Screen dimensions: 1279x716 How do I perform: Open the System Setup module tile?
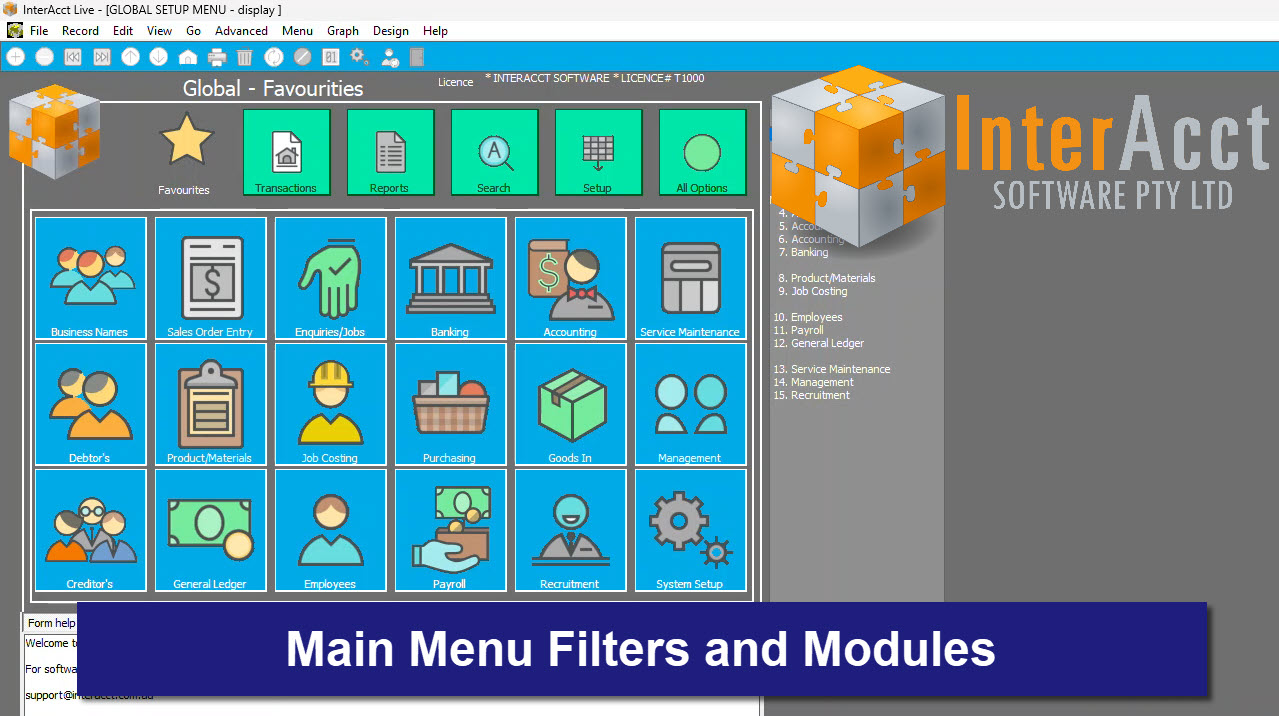point(691,530)
